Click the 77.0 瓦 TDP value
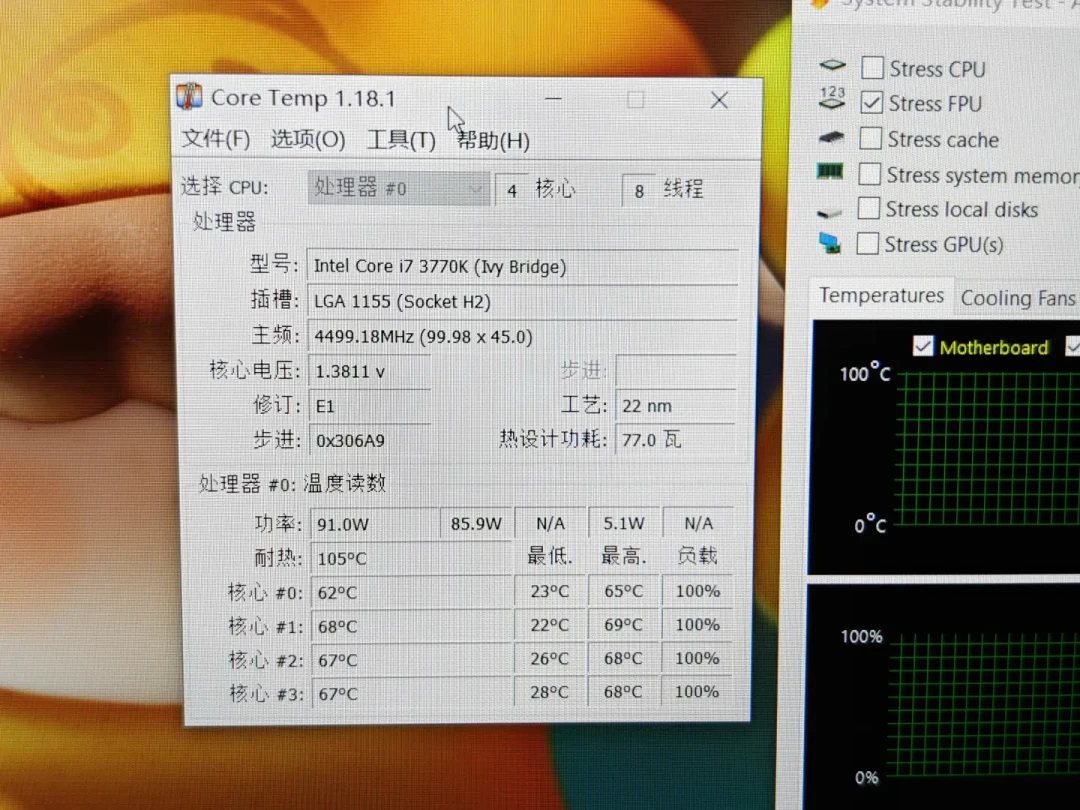This screenshot has width=1080, height=810. pos(676,439)
